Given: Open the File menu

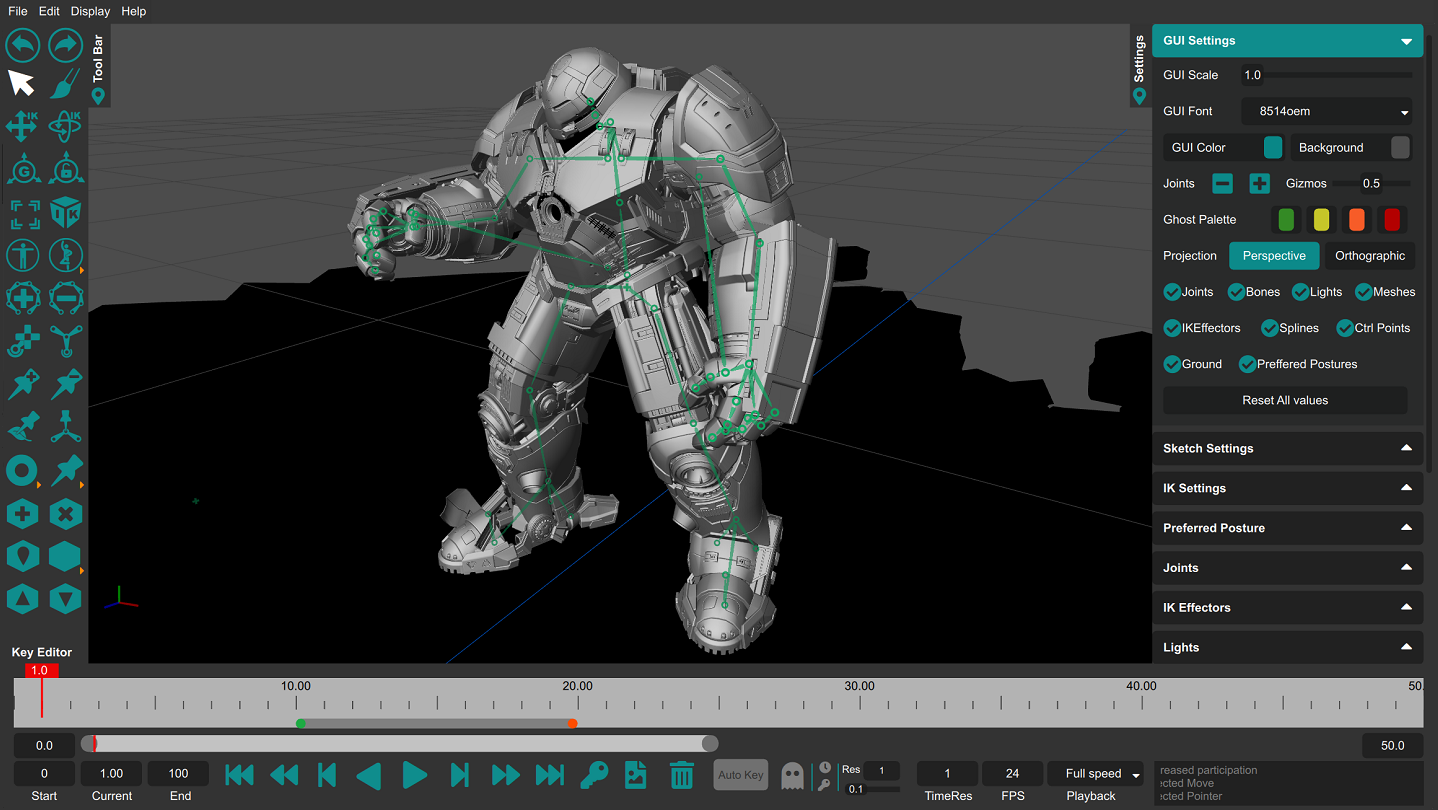Looking at the screenshot, I should click(x=18, y=11).
